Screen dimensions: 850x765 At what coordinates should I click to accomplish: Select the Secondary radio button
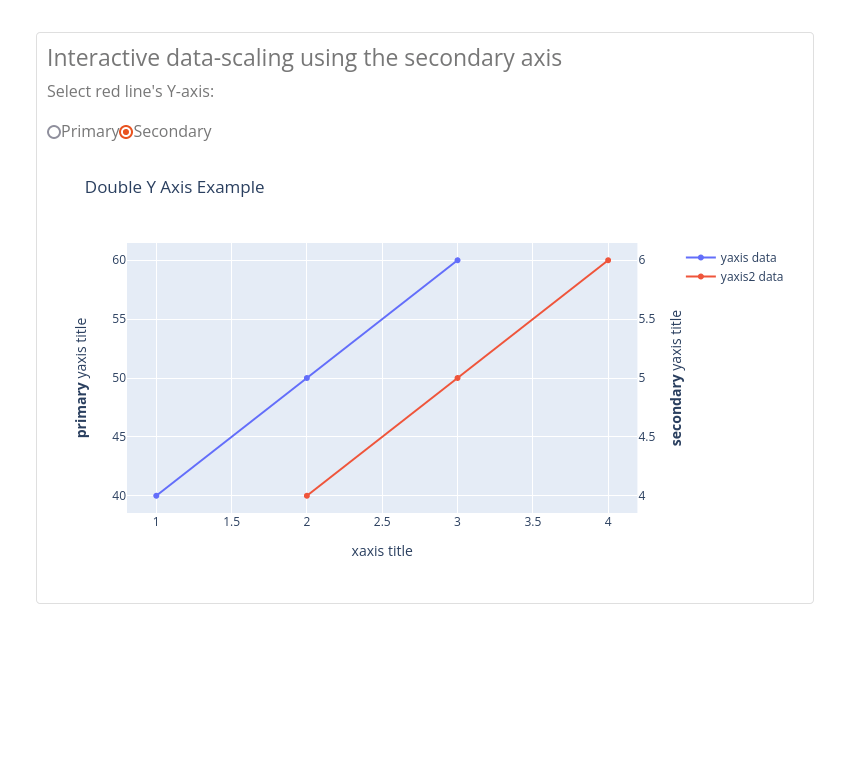coord(126,132)
